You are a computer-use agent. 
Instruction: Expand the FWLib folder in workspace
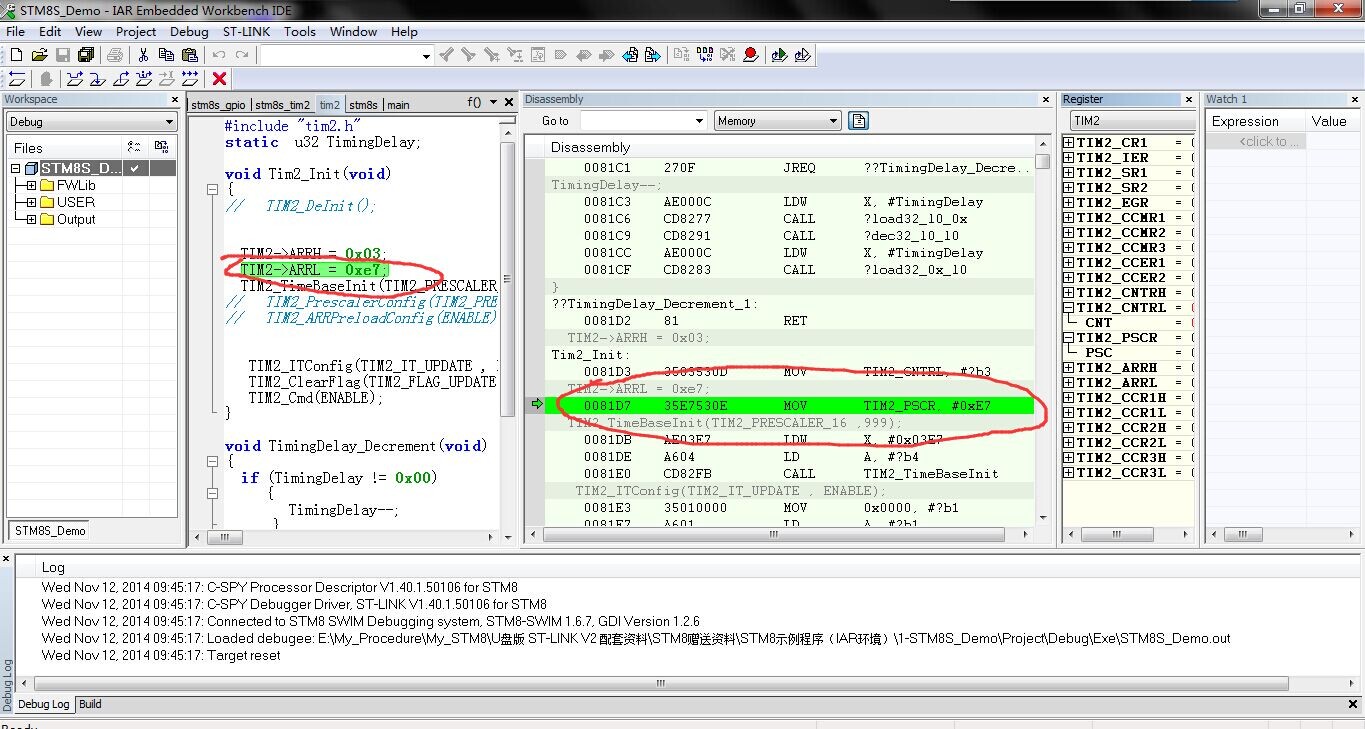point(32,185)
